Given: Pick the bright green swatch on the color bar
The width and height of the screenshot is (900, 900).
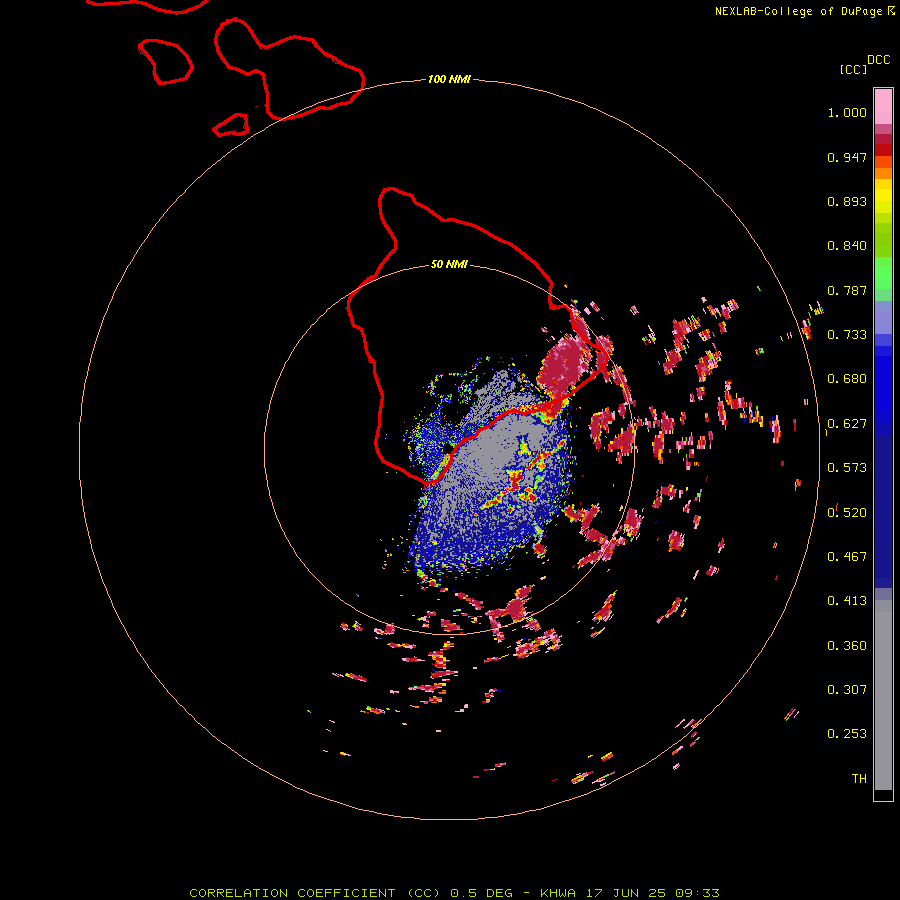Looking at the screenshot, I should [883, 273].
